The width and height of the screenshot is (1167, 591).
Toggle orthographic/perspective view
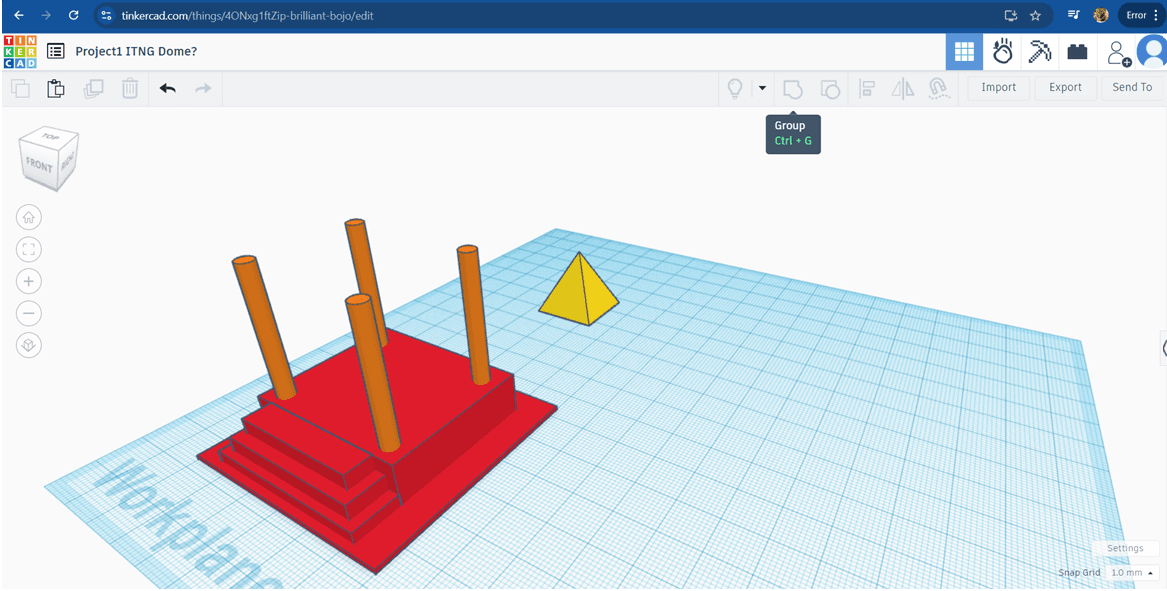point(29,345)
